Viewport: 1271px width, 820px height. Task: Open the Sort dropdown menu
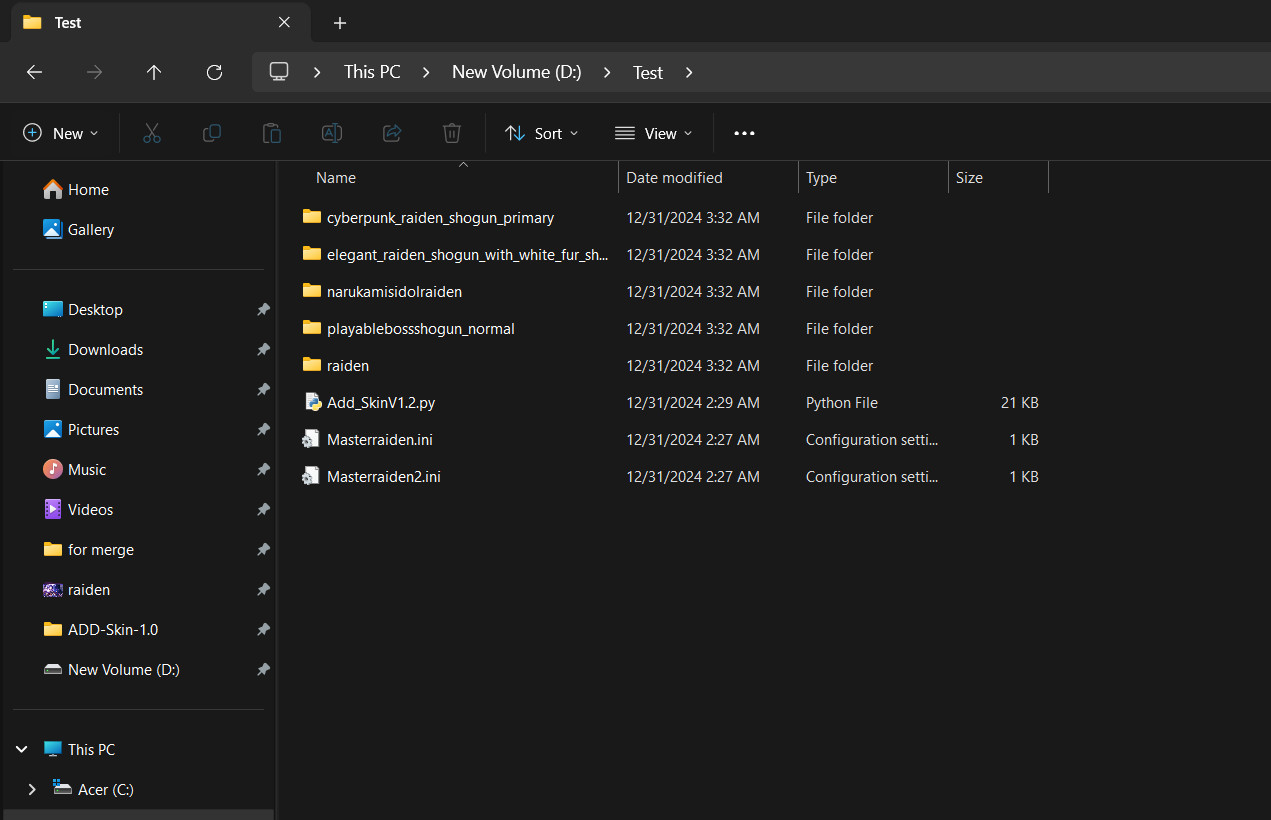coord(541,132)
